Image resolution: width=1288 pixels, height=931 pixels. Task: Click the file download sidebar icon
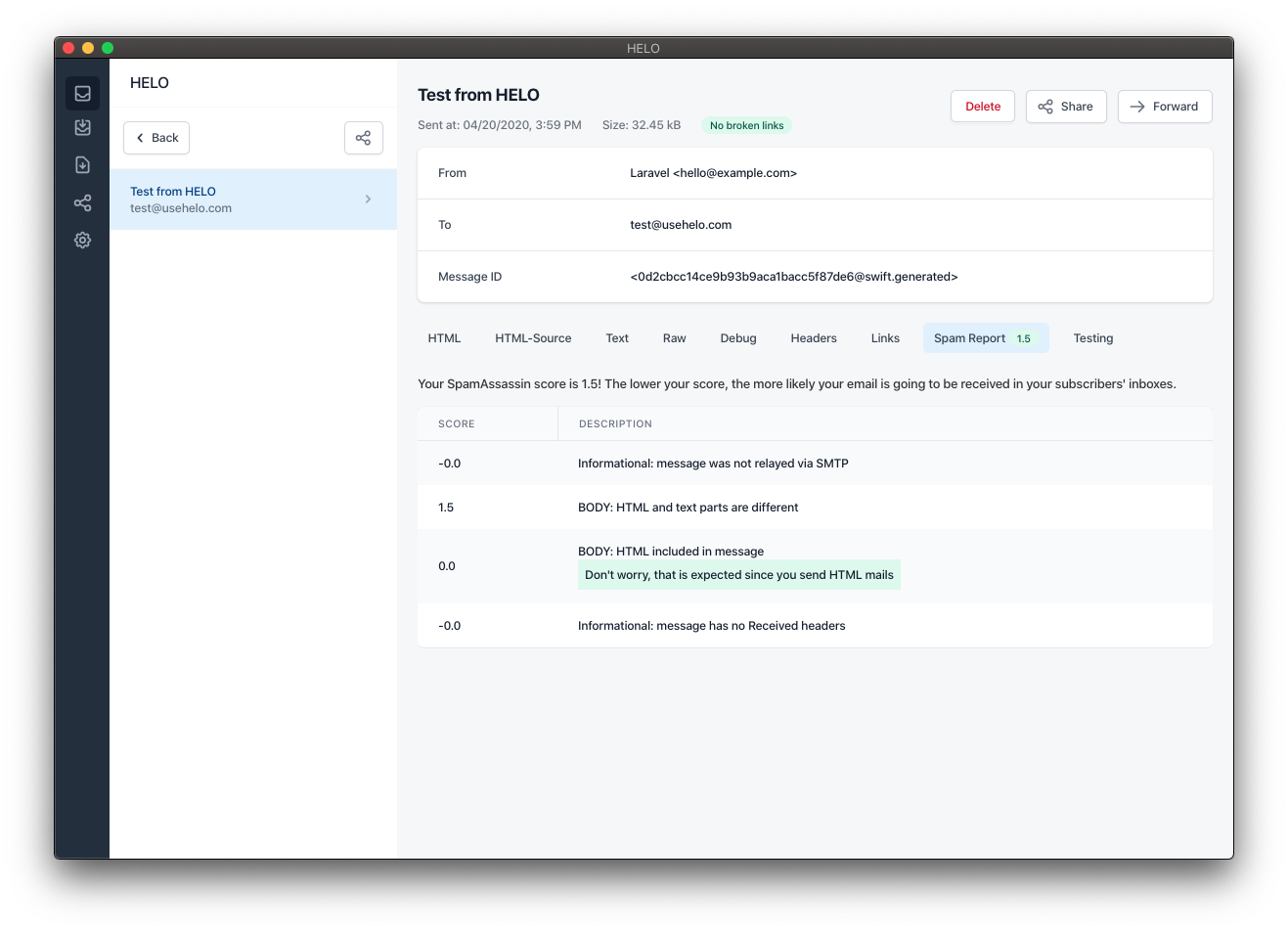(83, 164)
